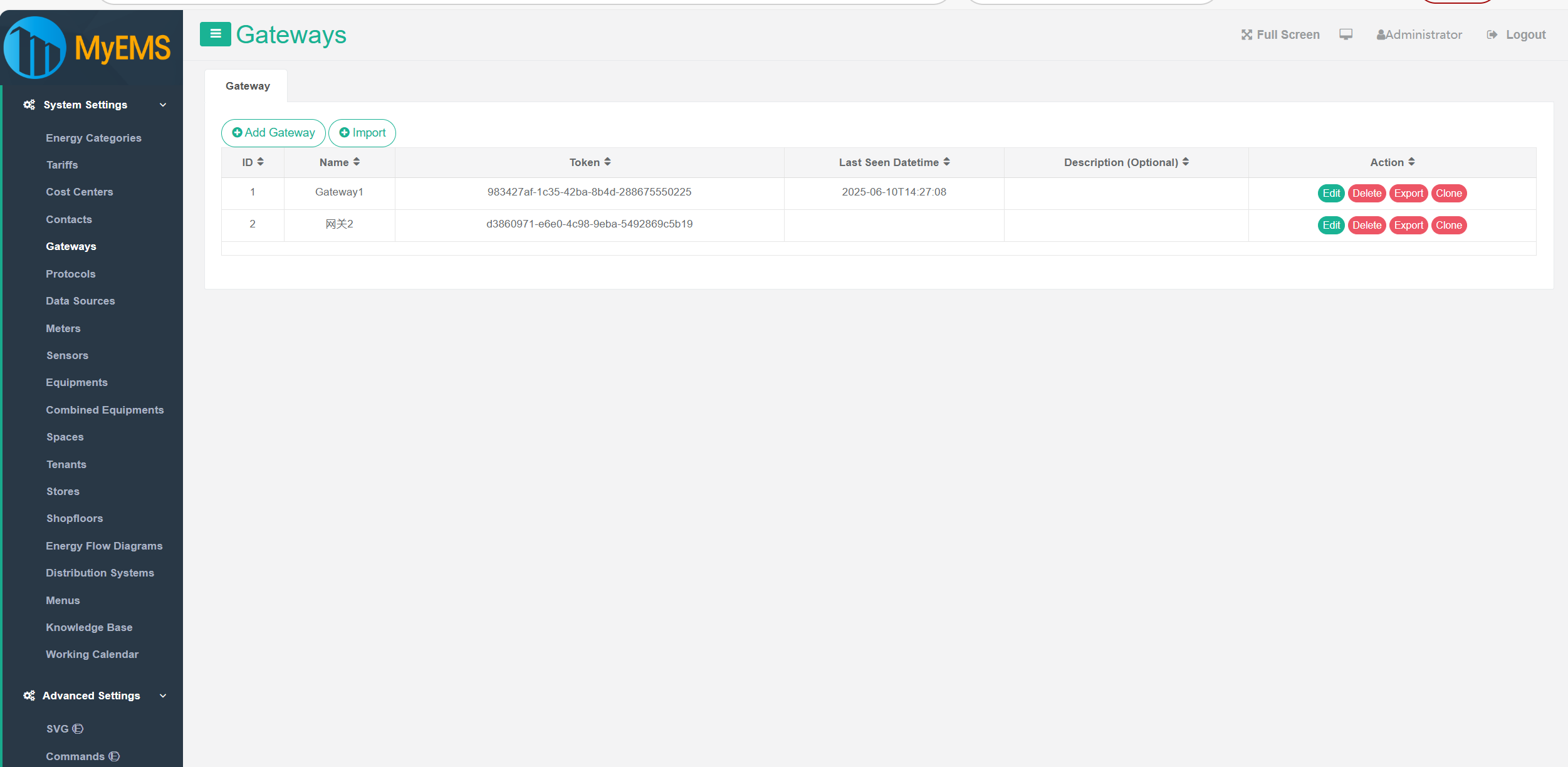This screenshot has width=1568, height=767.
Task: Click the MyEMS logo
Action: (x=88, y=48)
